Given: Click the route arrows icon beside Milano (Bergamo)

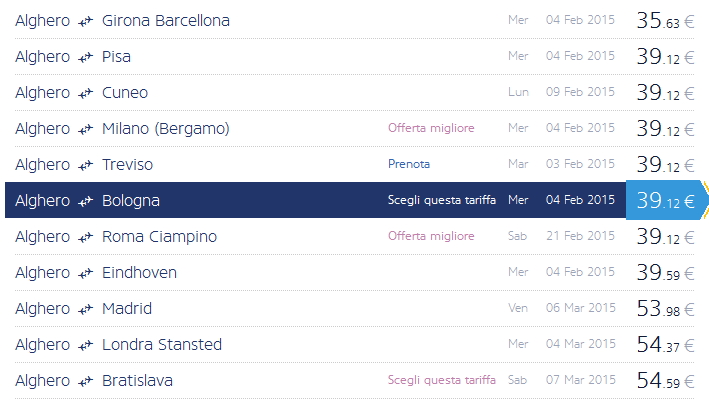Looking at the screenshot, I should pos(86,129).
